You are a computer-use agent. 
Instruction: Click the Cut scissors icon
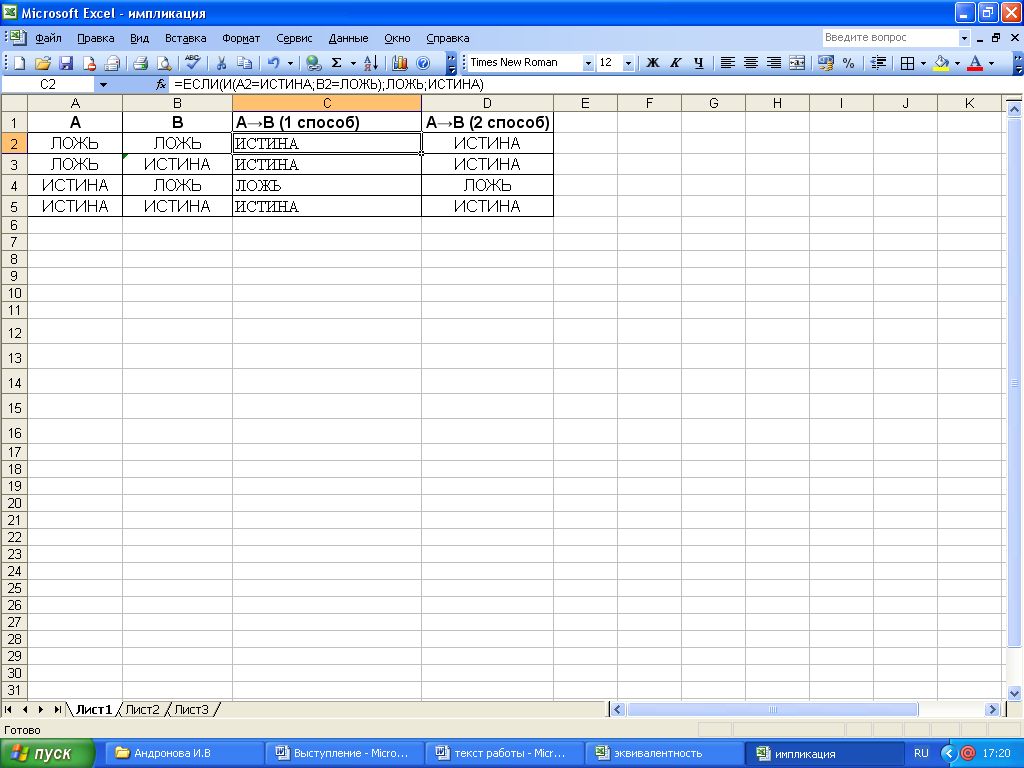pos(222,63)
